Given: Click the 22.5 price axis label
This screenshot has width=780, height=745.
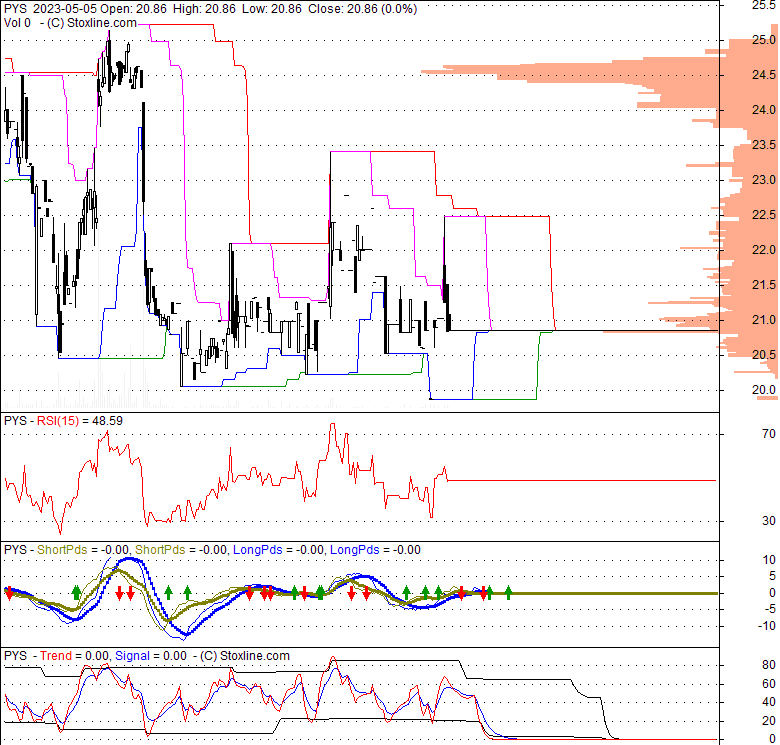Looking at the screenshot, I should coord(764,214).
